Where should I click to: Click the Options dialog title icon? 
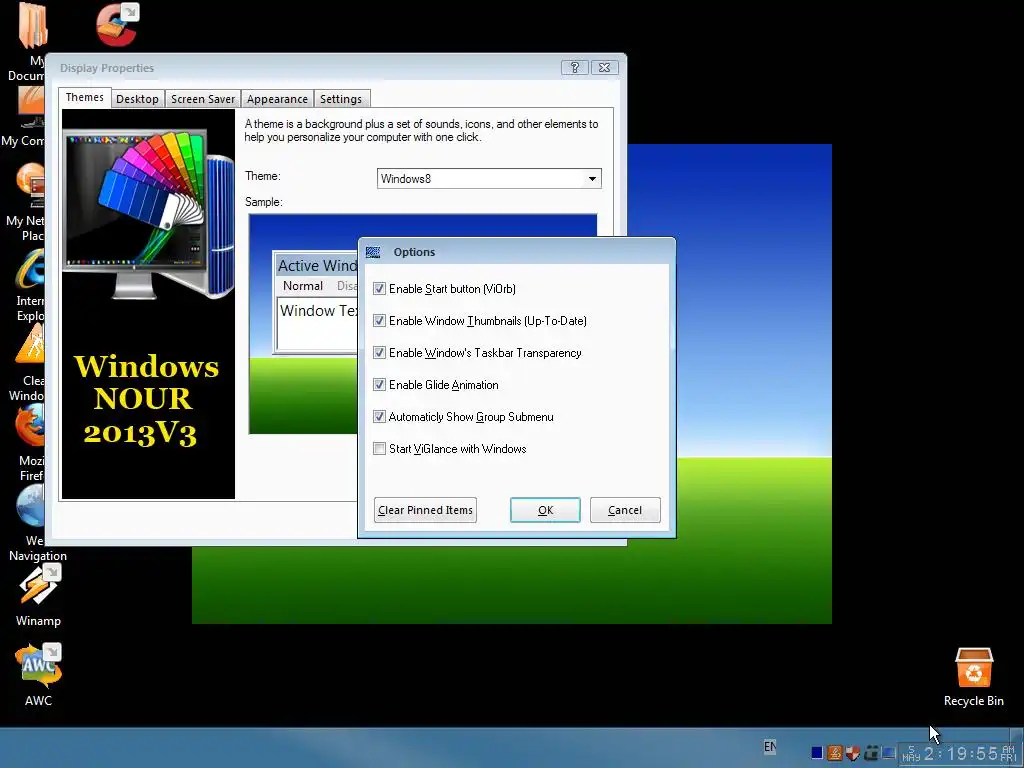pyautogui.click(x=373, y=252)
